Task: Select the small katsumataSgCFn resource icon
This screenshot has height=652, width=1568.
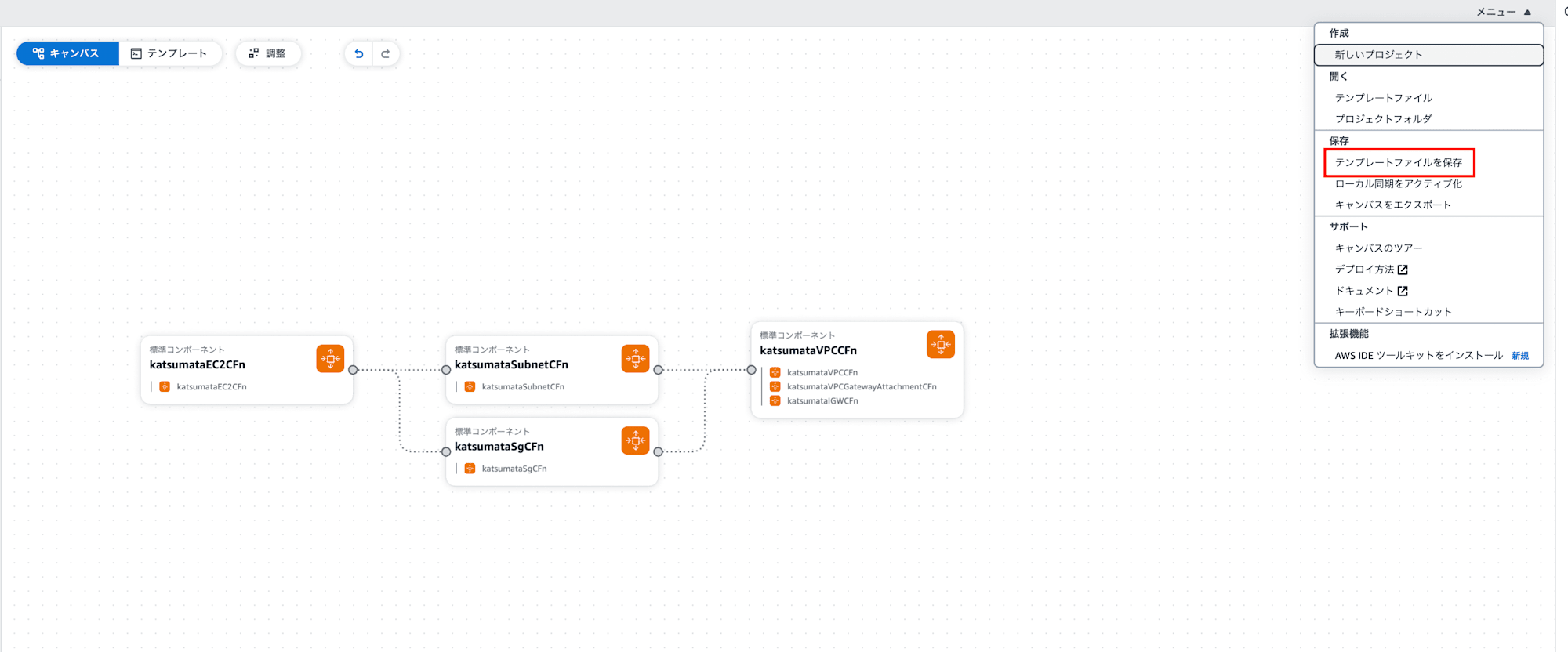Action: [x=470, y=469]
